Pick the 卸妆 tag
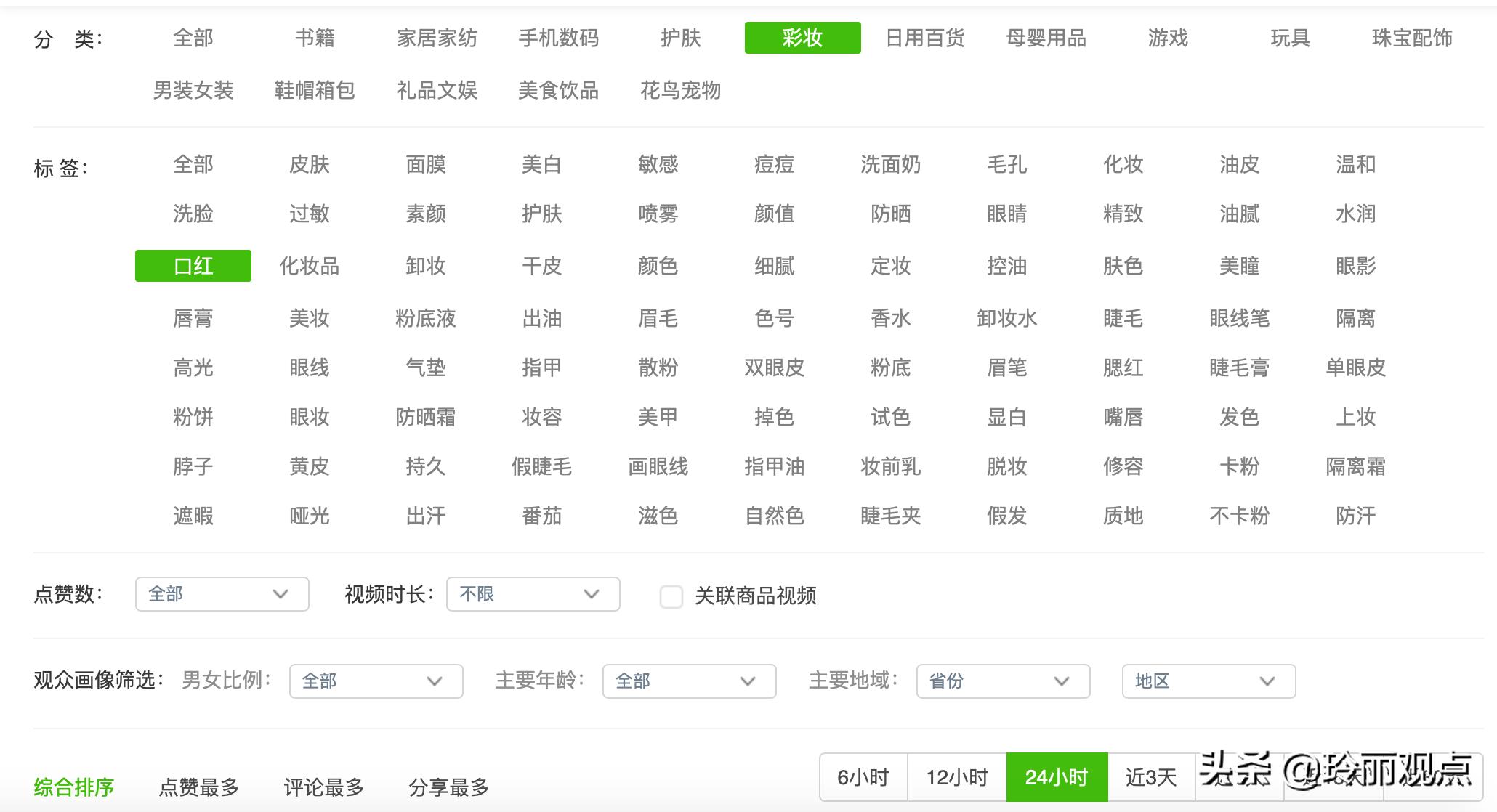 (x=426, y=266)
